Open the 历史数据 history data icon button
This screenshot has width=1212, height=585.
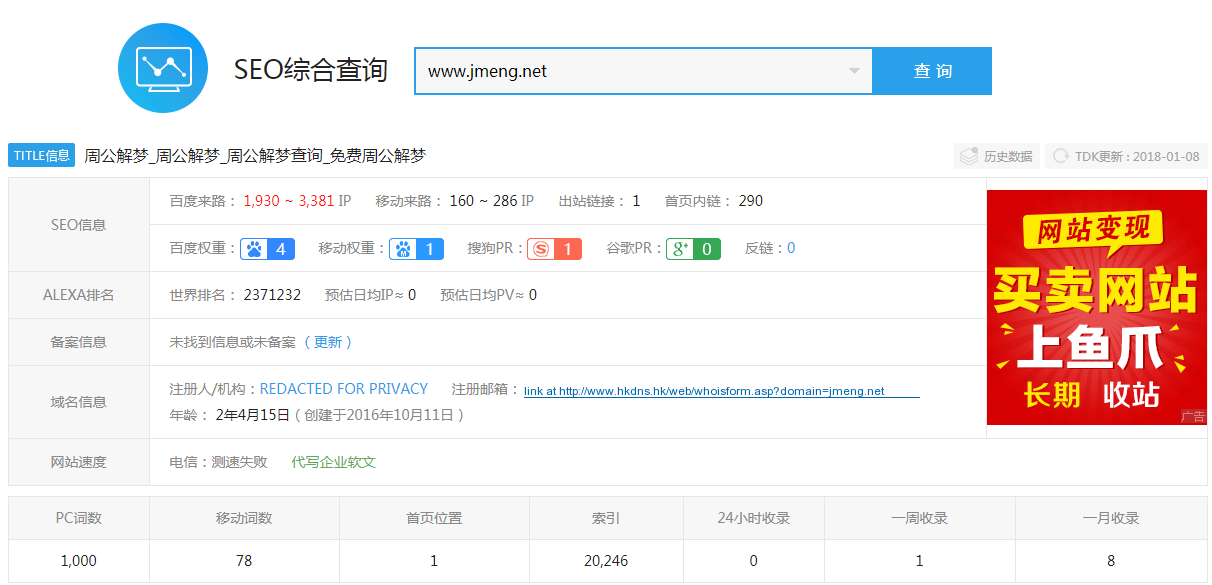[995, 156]
